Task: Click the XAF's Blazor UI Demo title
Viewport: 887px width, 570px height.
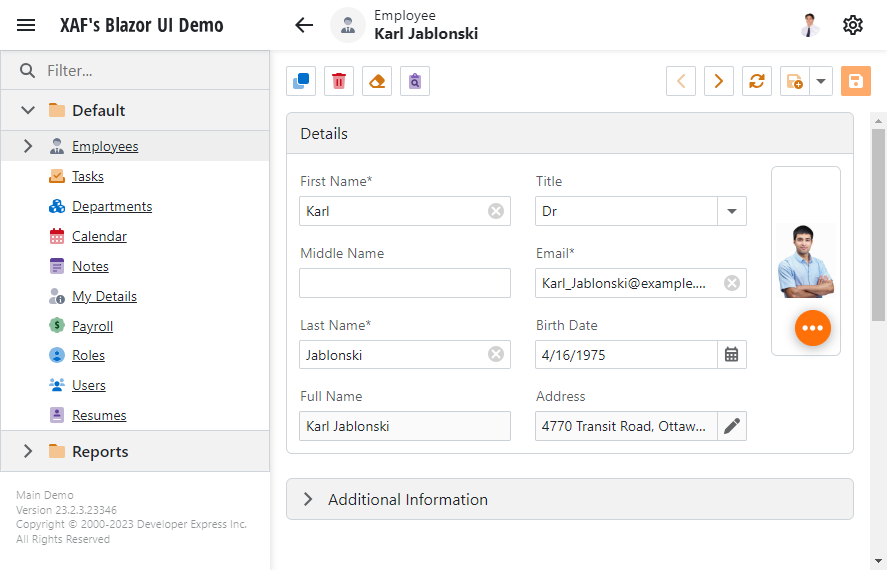Action: pyautogui.click(x=142, y=25)
